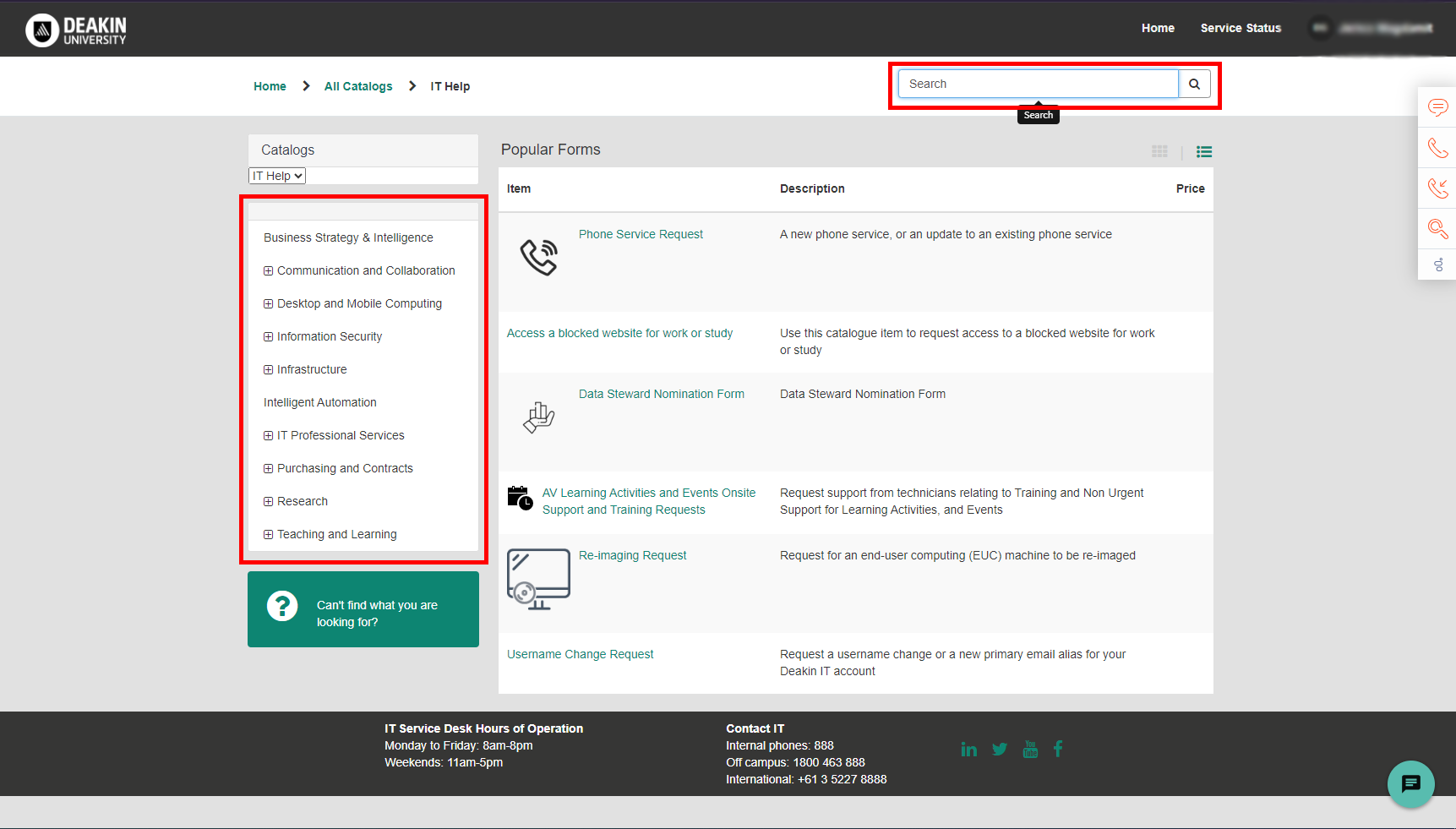Expand the Teaching and Learning category
The width and height of the screenshot is (1456, 829).
coord(269,535)
